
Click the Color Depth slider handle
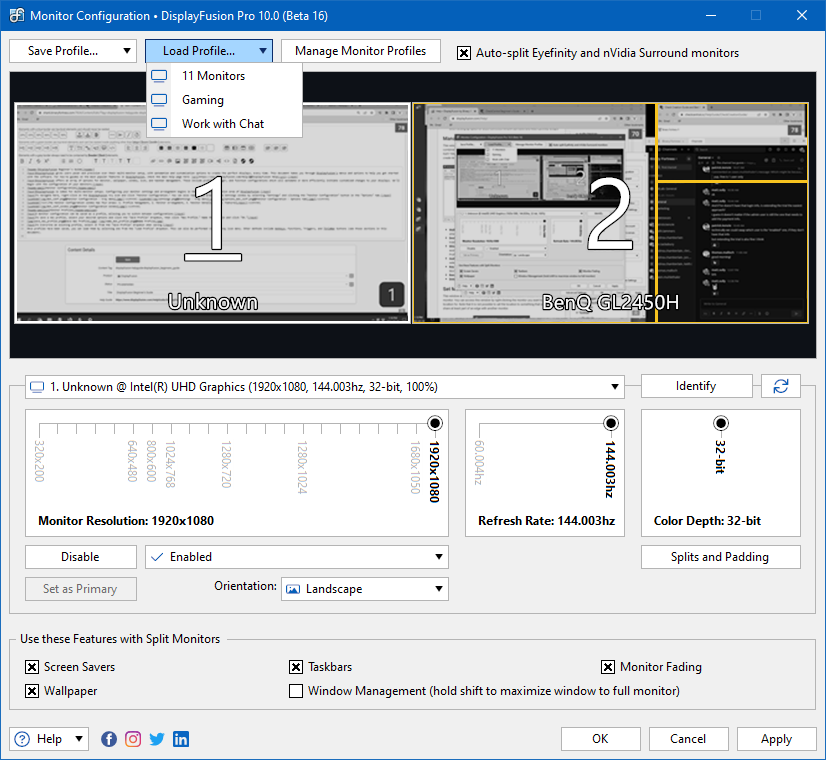tap(721, 423)
